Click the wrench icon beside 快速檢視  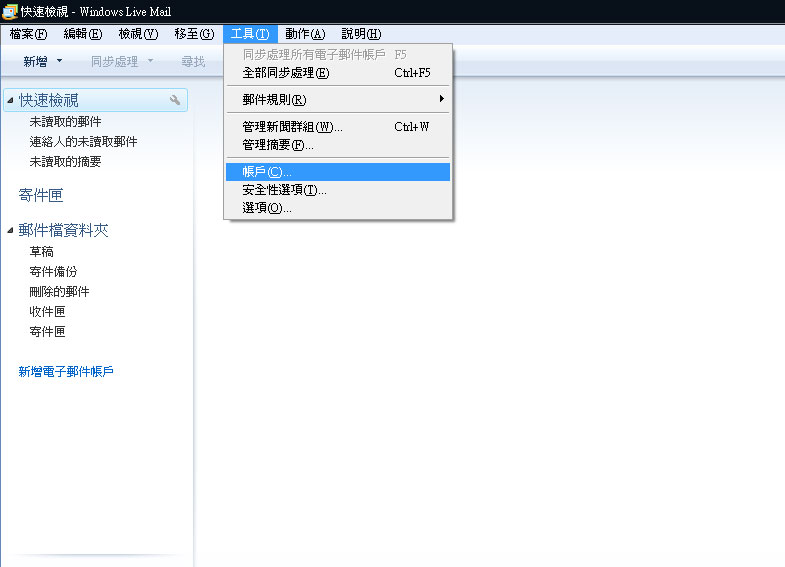pos(175,100)
